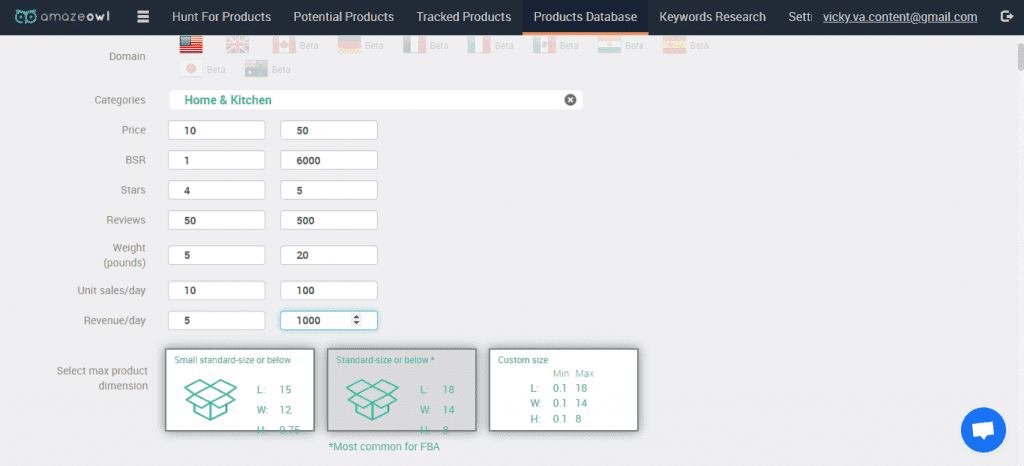This screenshot has height=466, width=1024.
Task: Select the India flag domain
Action: [609, 45]
